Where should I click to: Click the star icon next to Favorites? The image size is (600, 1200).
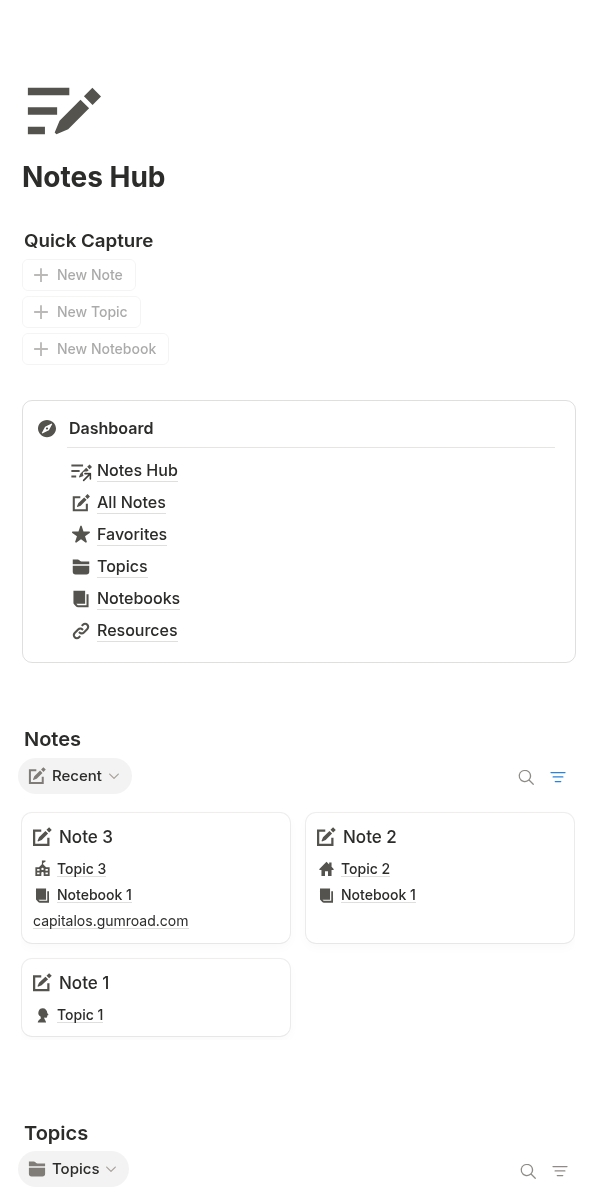pyautogui.click(x=81, y=534)
